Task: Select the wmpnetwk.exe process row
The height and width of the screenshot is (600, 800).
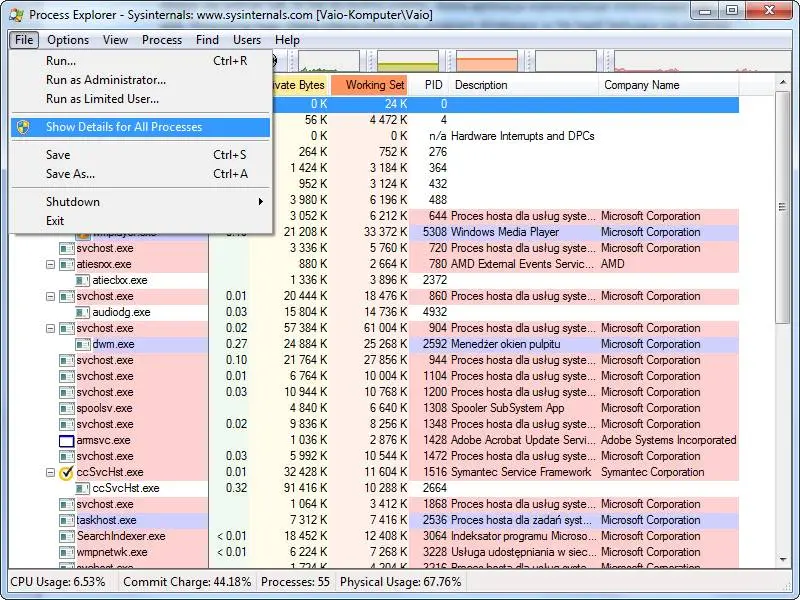Action: tap(112, 552)
